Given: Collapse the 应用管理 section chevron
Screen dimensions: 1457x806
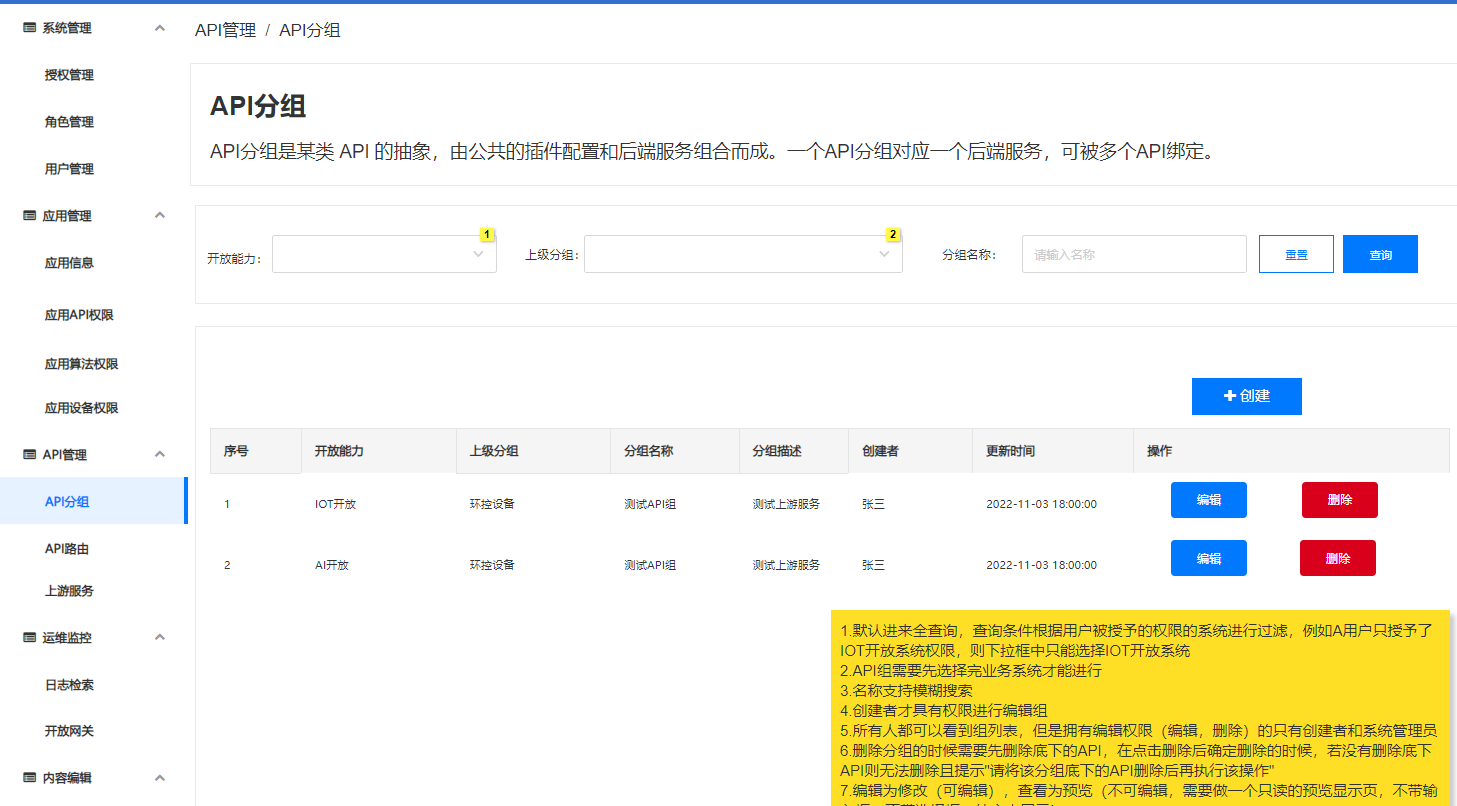Looking at the screenshot, I should [160, 215].
